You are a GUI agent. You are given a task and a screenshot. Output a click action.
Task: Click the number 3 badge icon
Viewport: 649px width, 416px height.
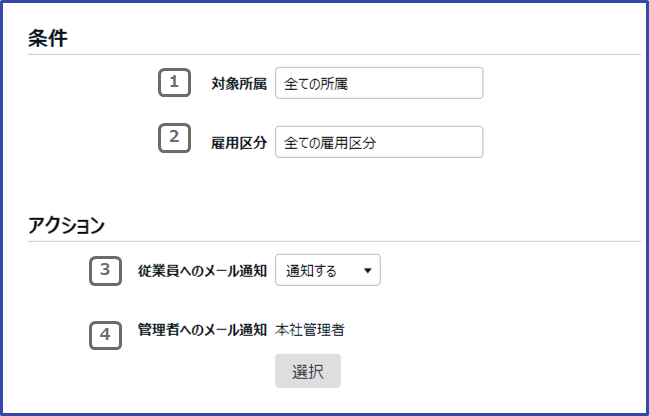(105, 270)
